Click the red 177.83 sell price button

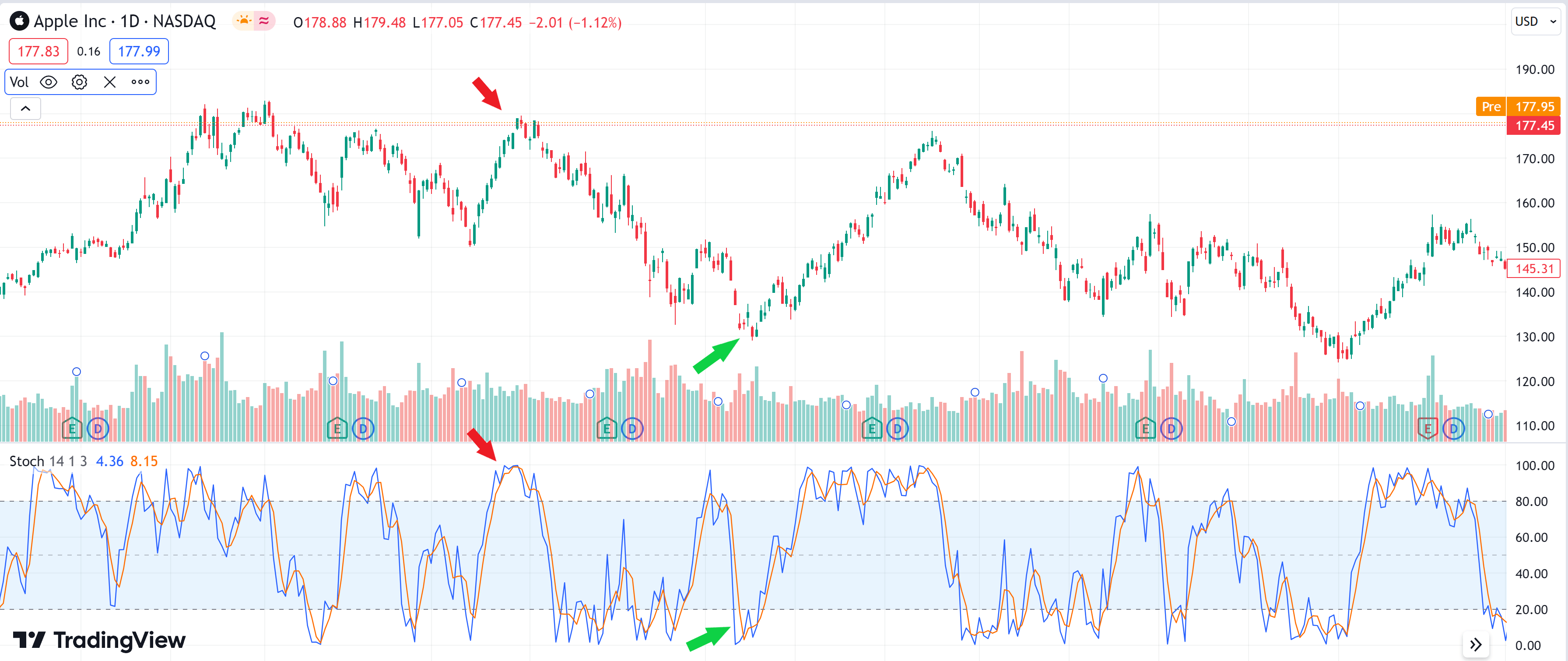(x=39, y=51)
